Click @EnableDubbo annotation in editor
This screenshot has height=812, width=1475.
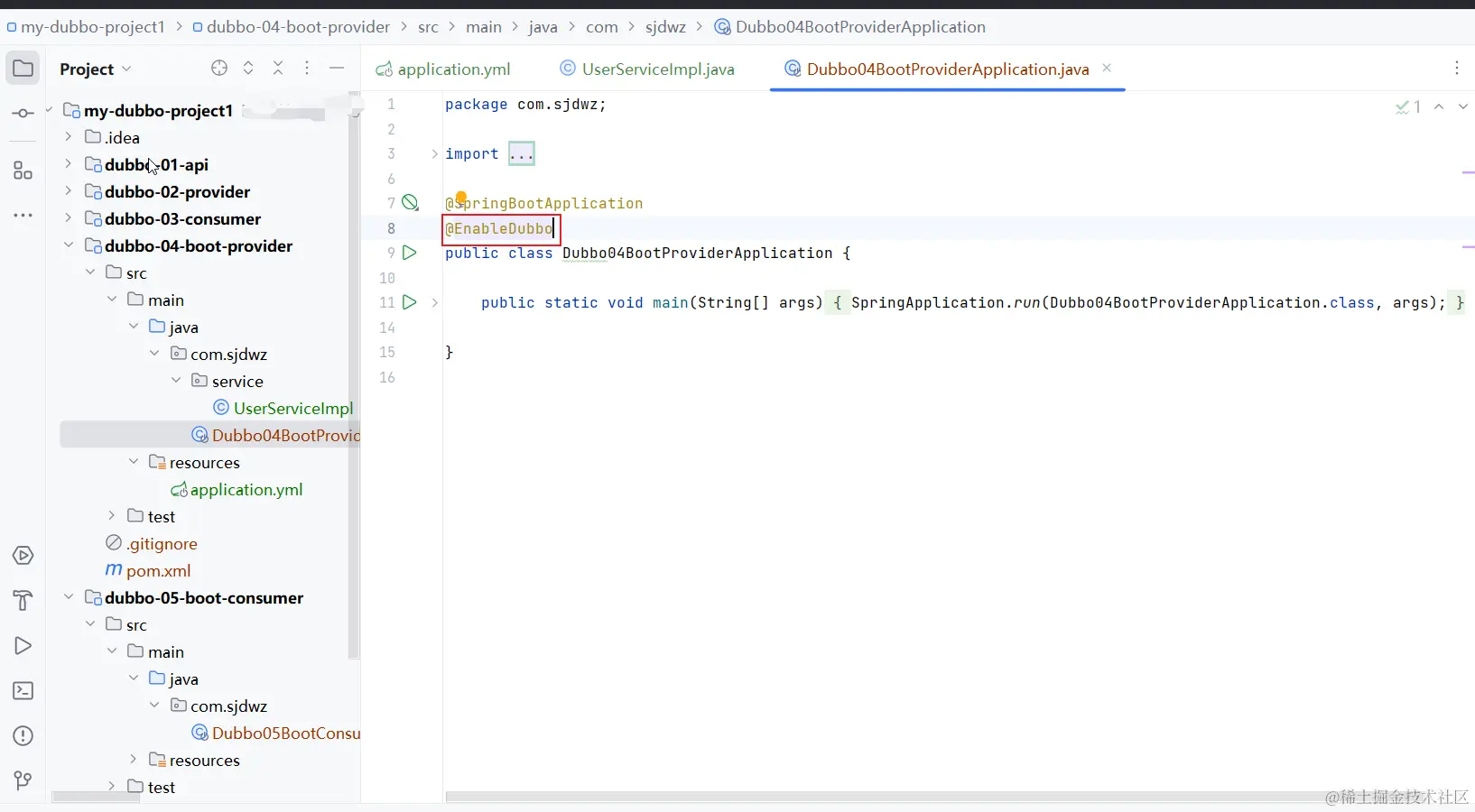[x=499, y=229]
